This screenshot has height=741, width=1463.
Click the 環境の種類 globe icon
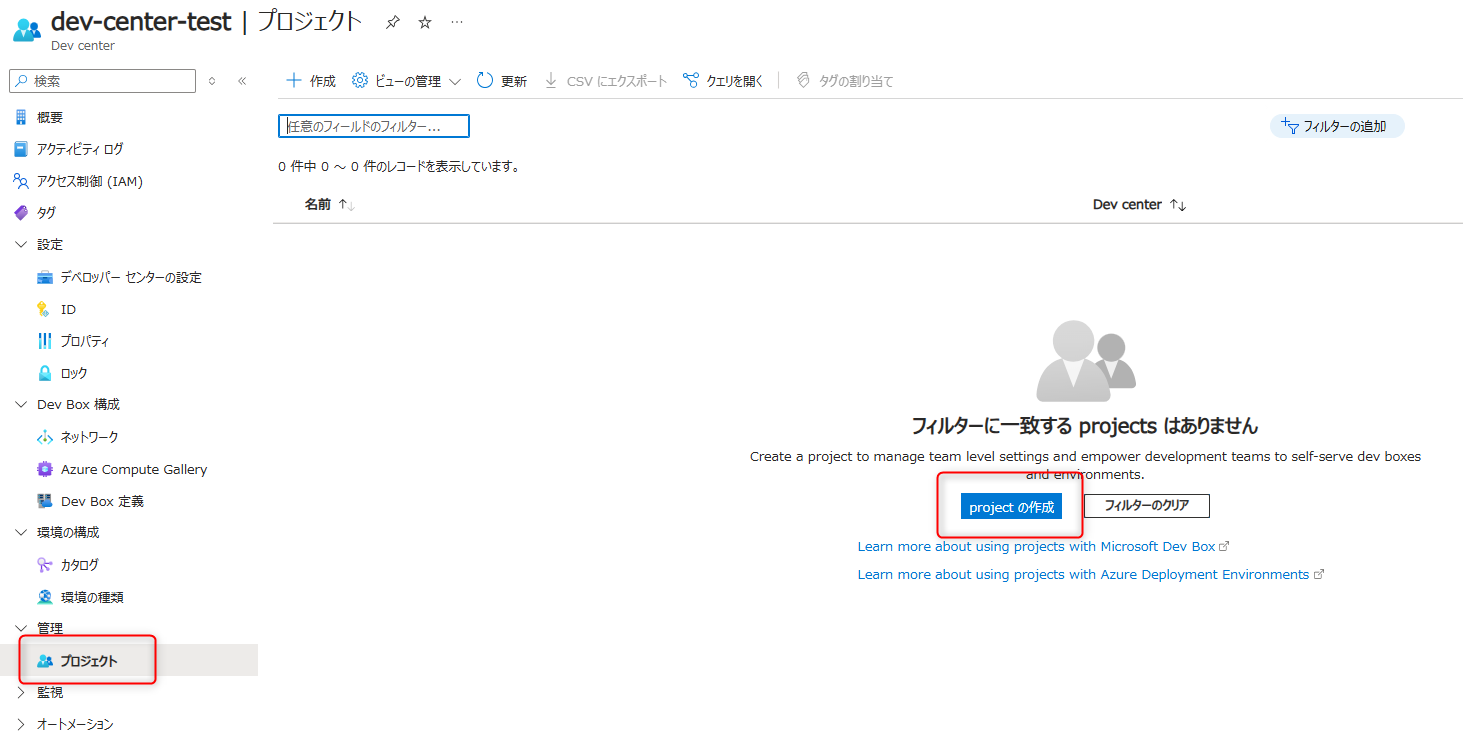(x=44, y=597)
